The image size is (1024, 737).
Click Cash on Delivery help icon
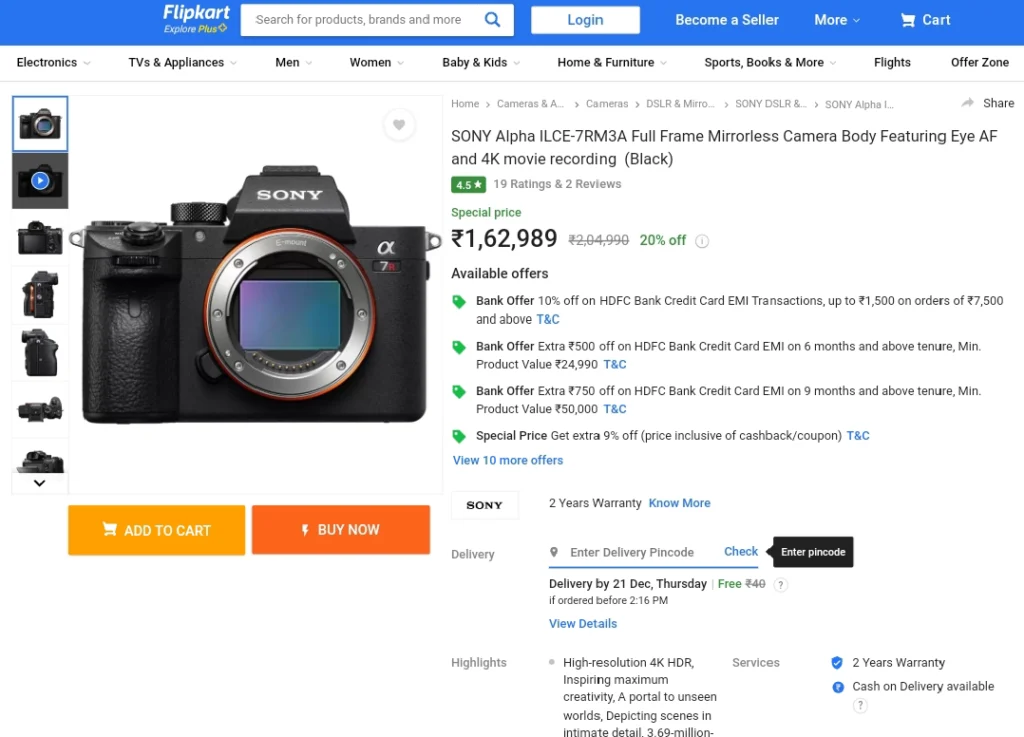pyautogui.click(x=860, y=705)
